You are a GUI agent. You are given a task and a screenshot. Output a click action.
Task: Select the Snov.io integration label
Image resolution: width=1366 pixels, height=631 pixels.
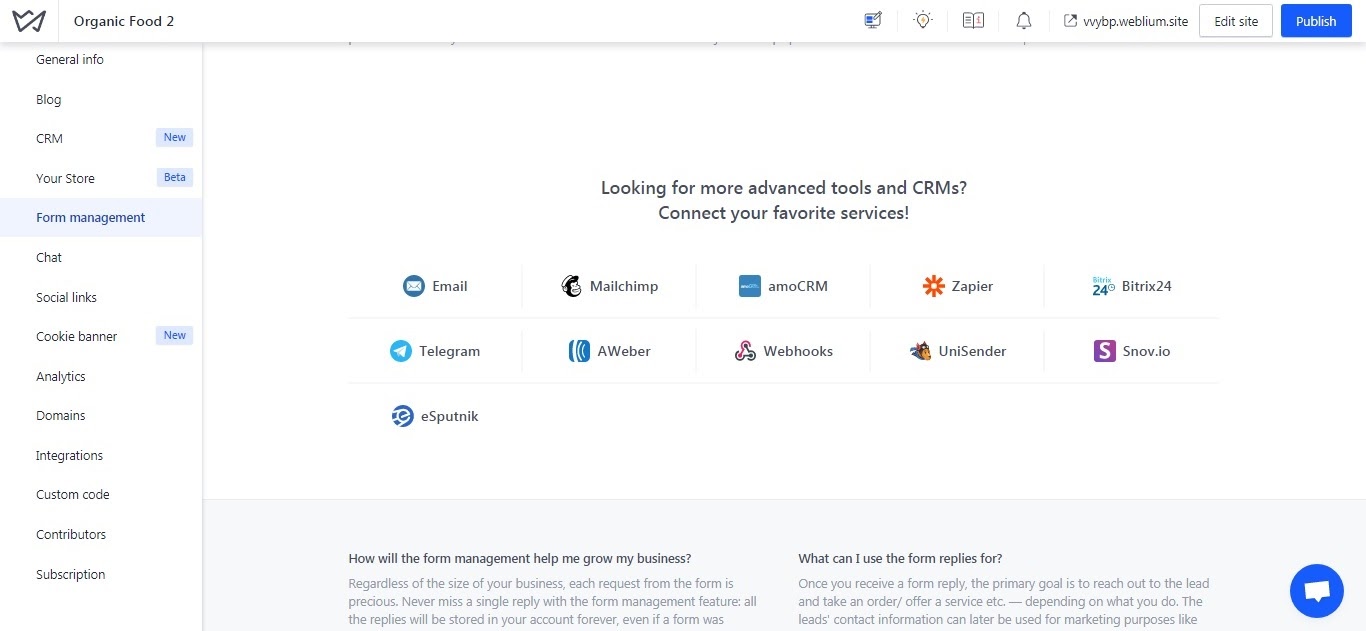pyautogui.click(x=1146, y=351)
